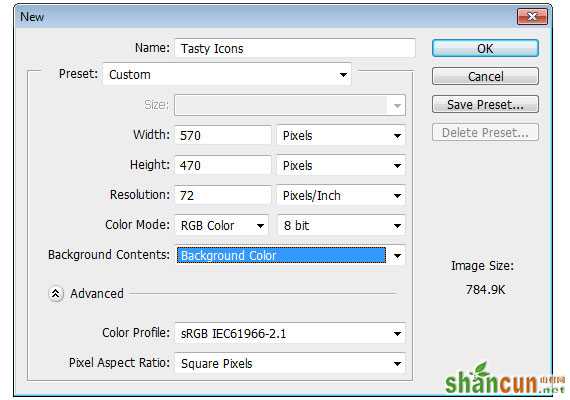Click the Cancel button

[485, 76]
